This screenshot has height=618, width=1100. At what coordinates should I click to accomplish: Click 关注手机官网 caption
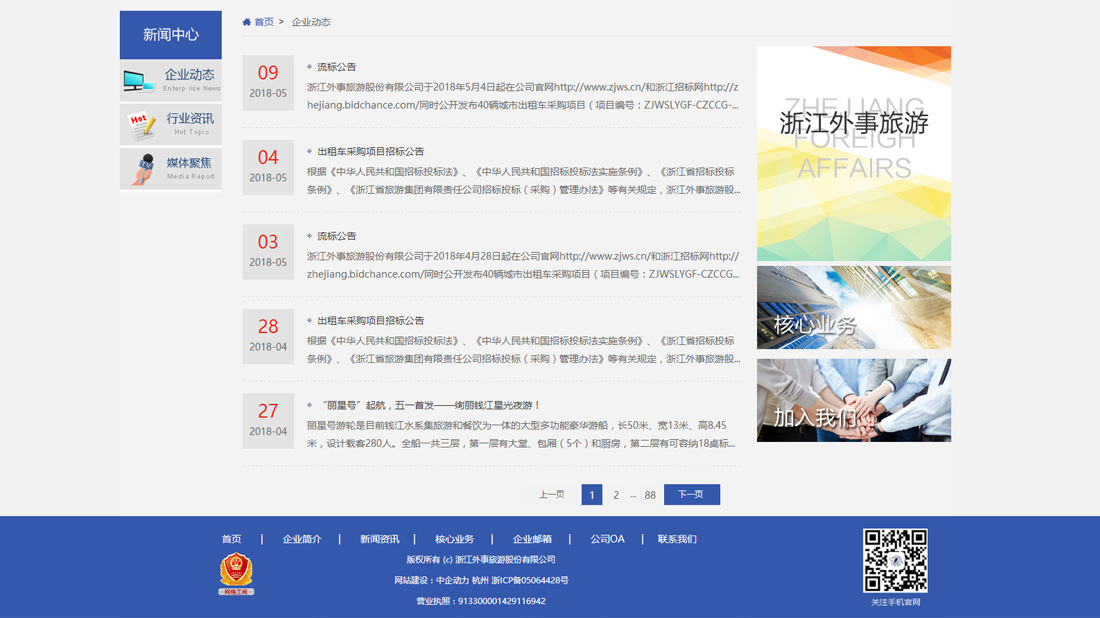(896, 602)
